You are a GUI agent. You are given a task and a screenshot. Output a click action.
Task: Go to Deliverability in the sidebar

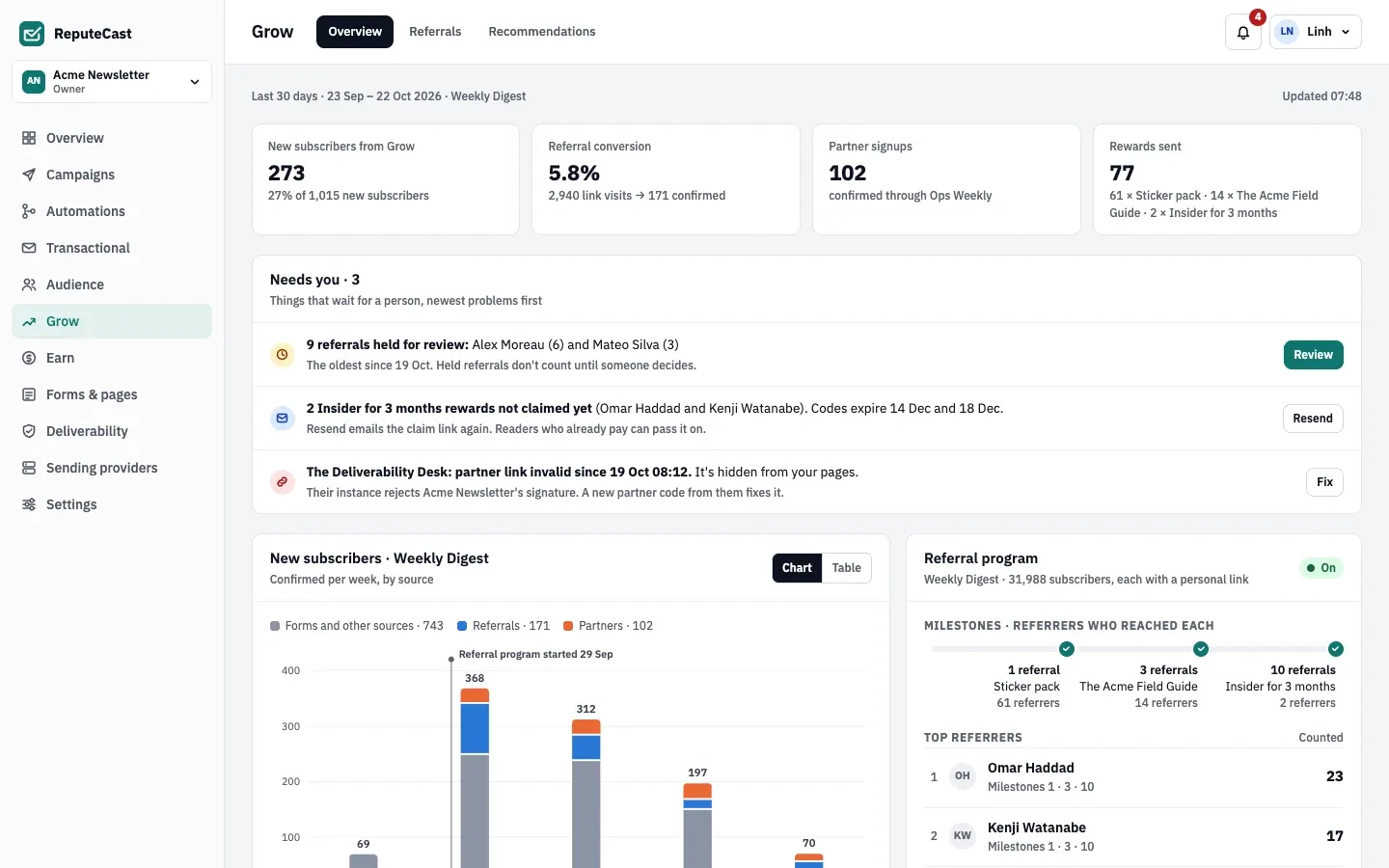112,431
